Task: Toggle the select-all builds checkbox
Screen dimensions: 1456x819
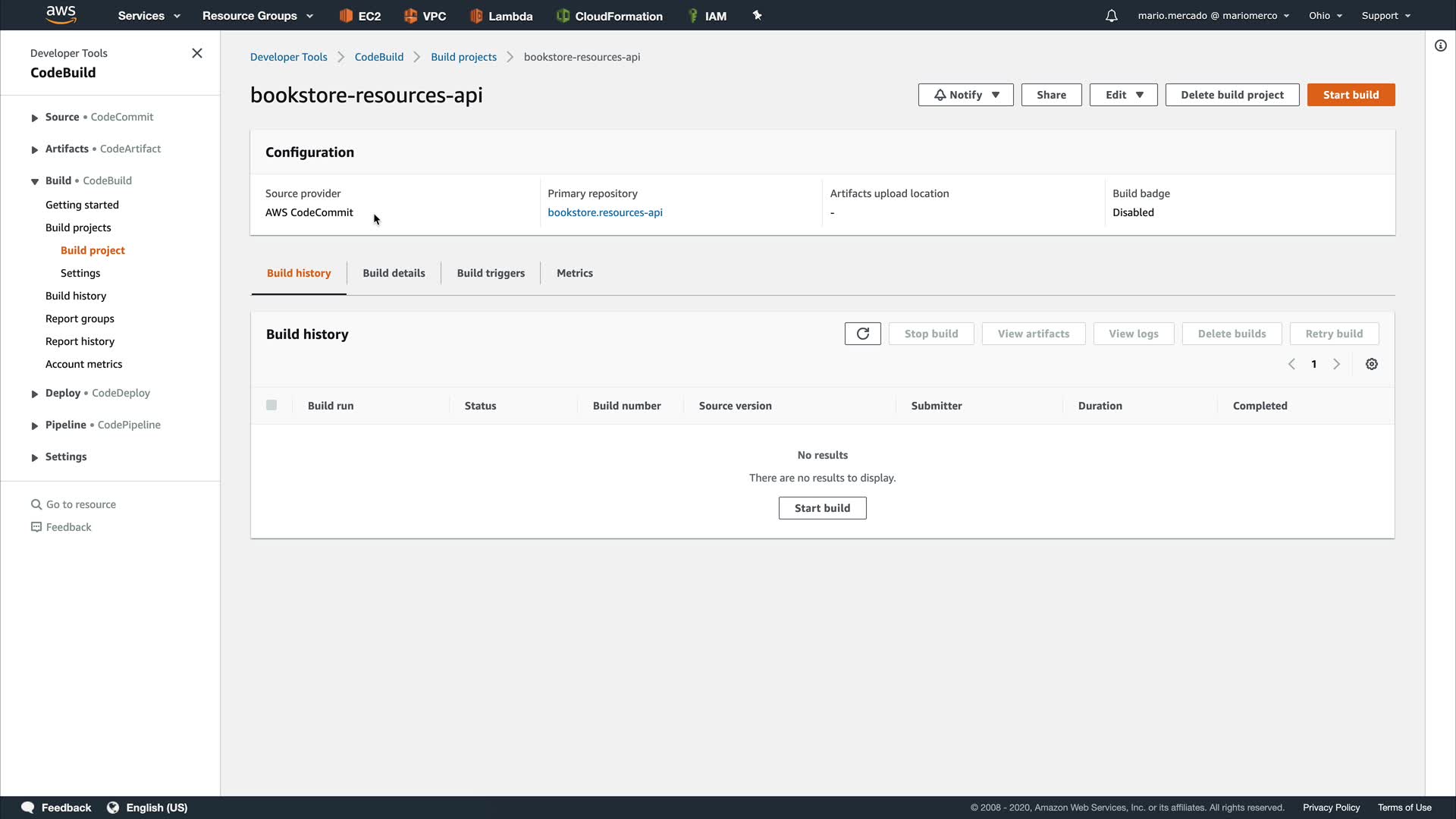Action: coord(271,405)
